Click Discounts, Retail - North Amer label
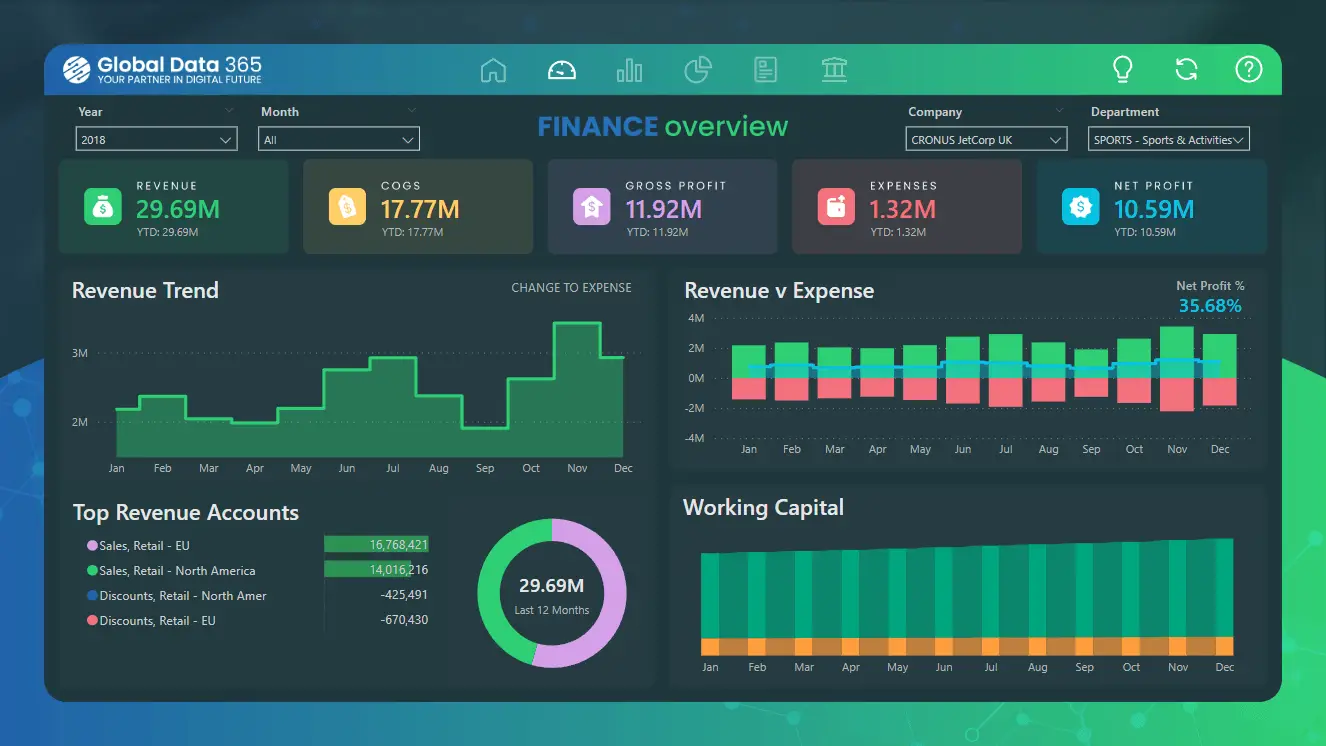This screenshot has width=1326, height=746. 183,596
